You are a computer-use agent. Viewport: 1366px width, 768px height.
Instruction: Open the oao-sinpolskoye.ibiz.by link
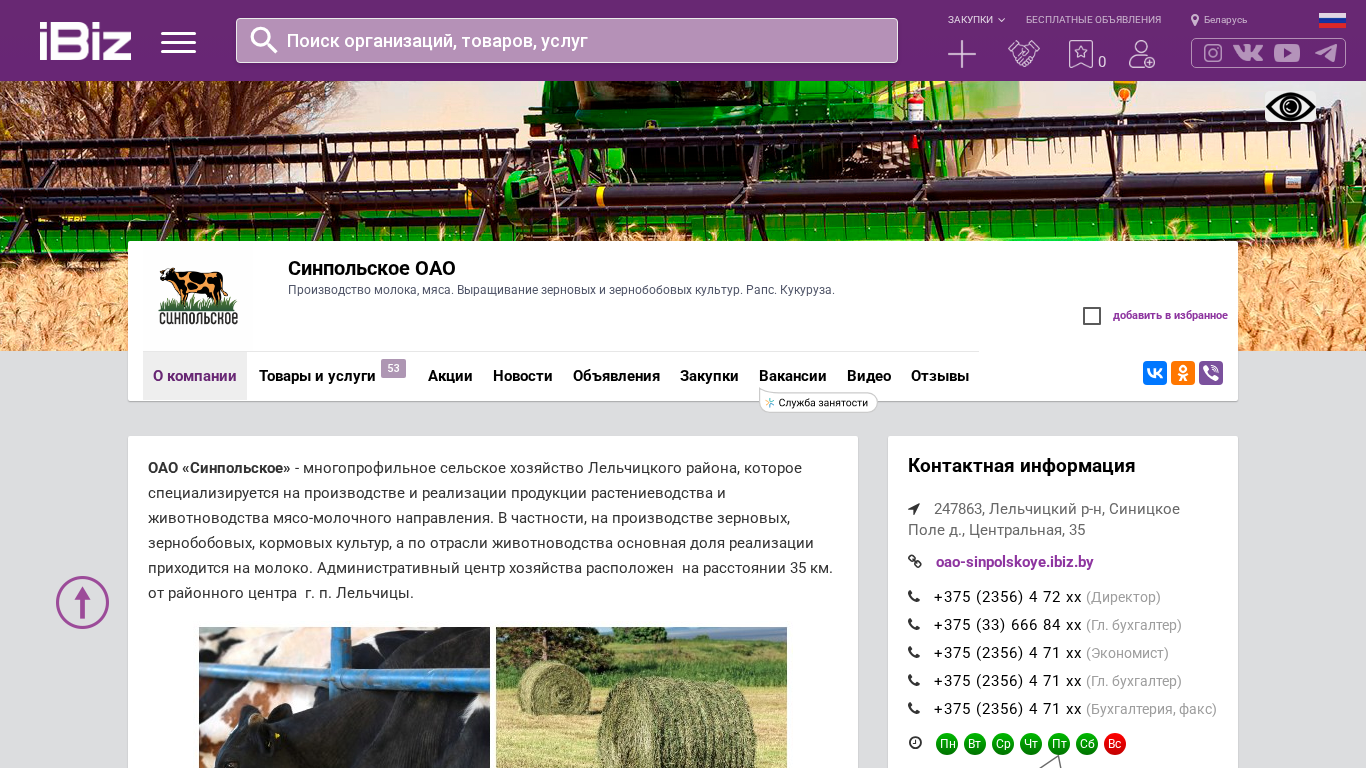1015,562
